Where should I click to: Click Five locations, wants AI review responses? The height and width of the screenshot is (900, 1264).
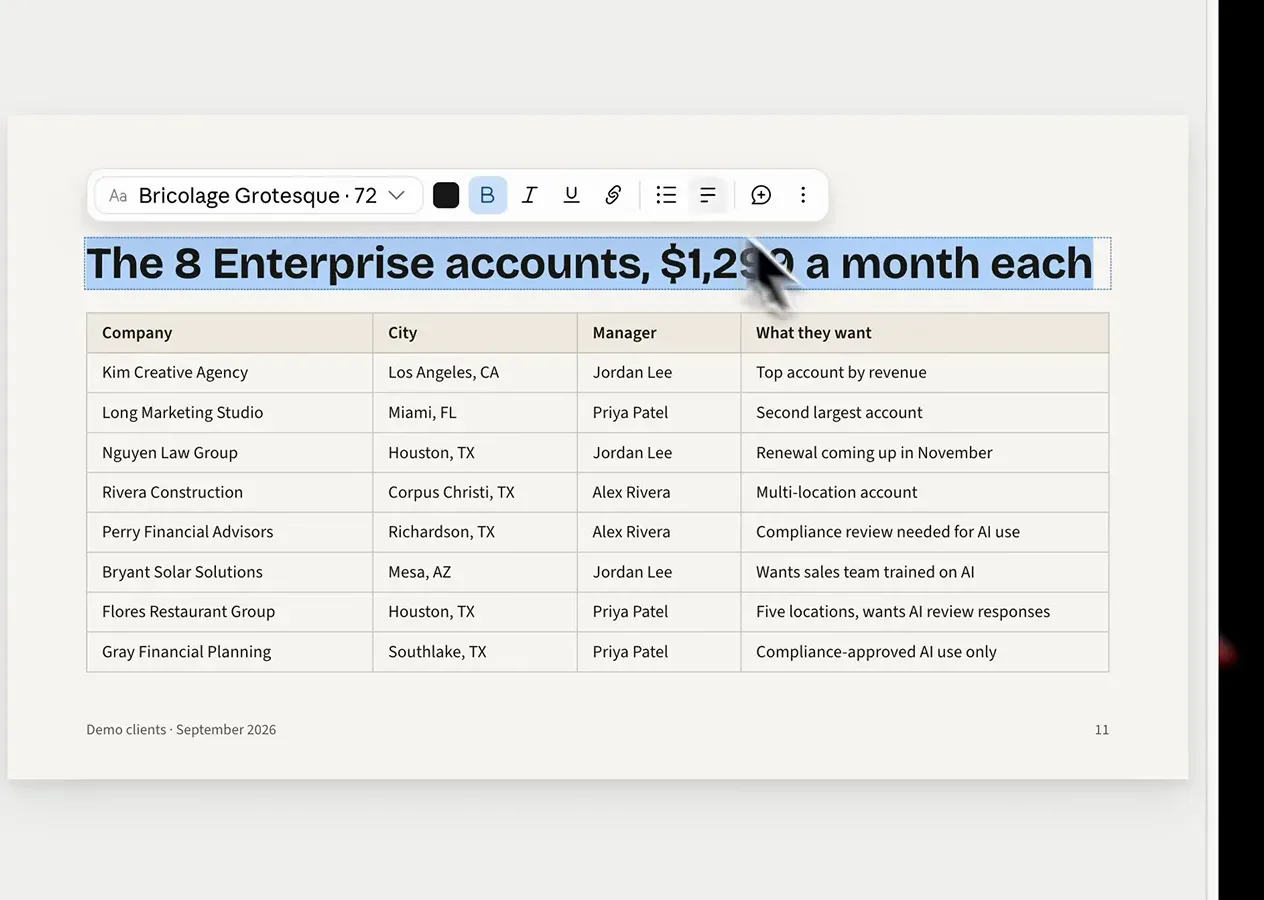925,612
